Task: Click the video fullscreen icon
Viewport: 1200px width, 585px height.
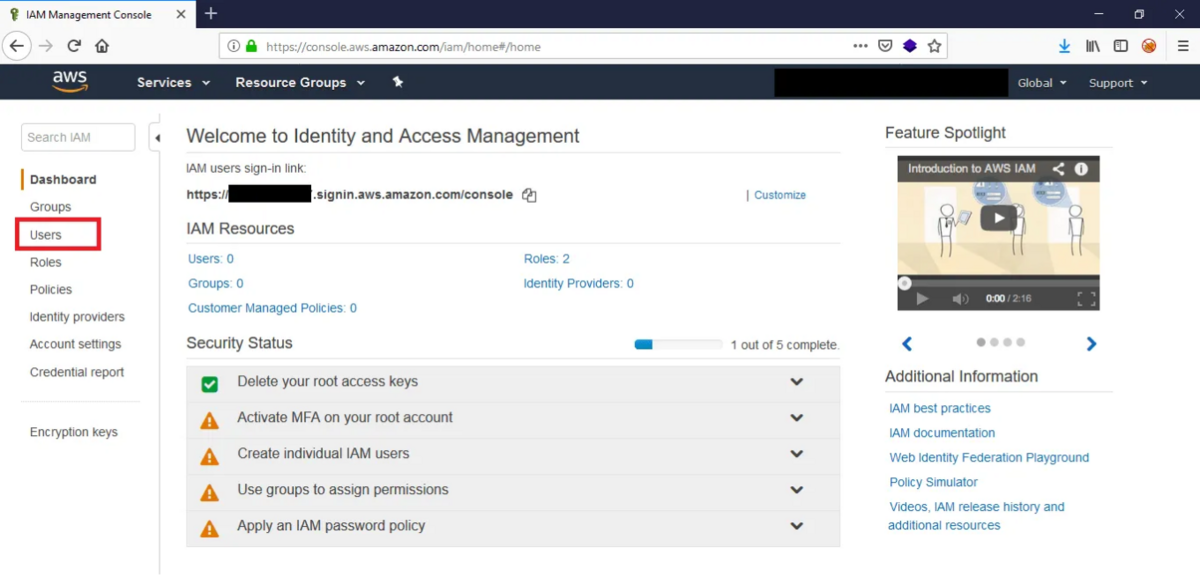Action: 1086,299
